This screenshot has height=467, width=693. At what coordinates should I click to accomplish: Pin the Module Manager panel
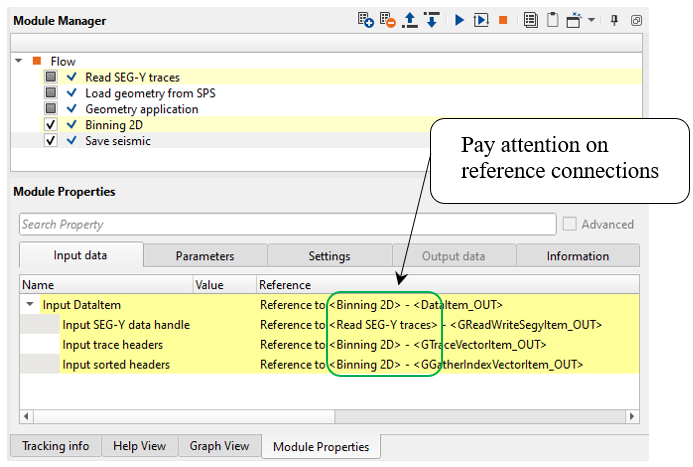click(614, 20)
